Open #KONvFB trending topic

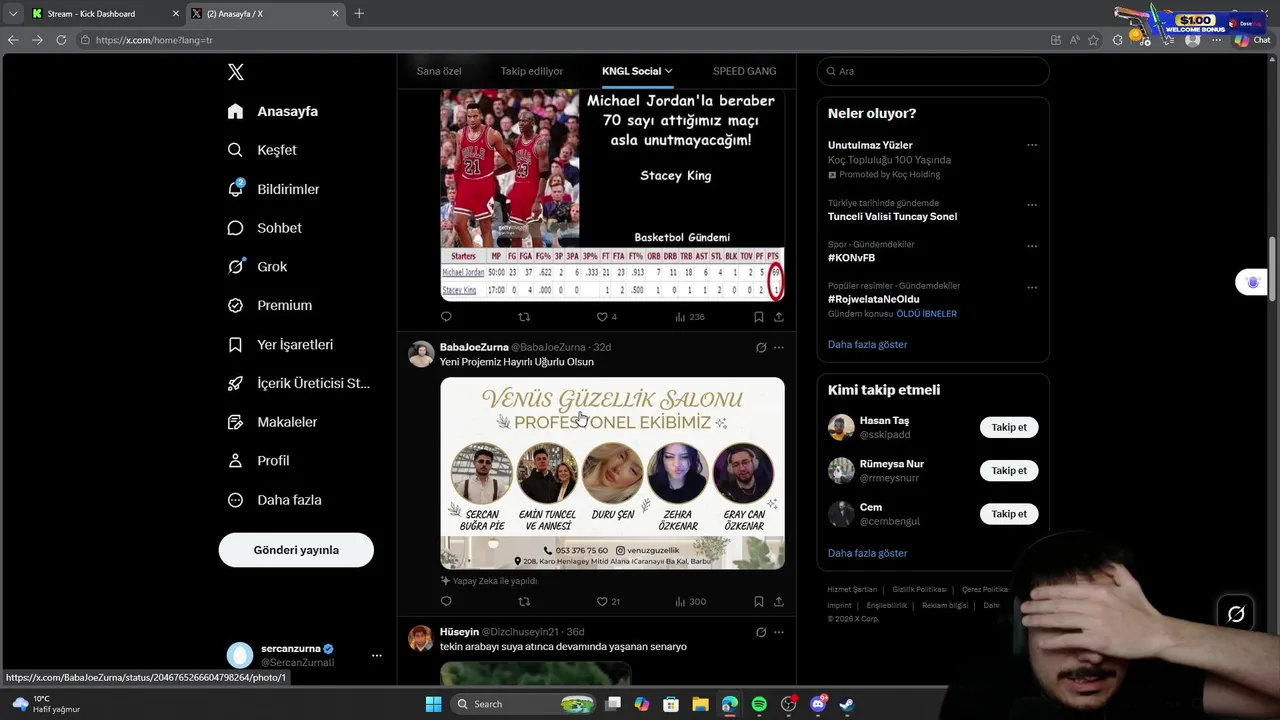tap(851, 258)
